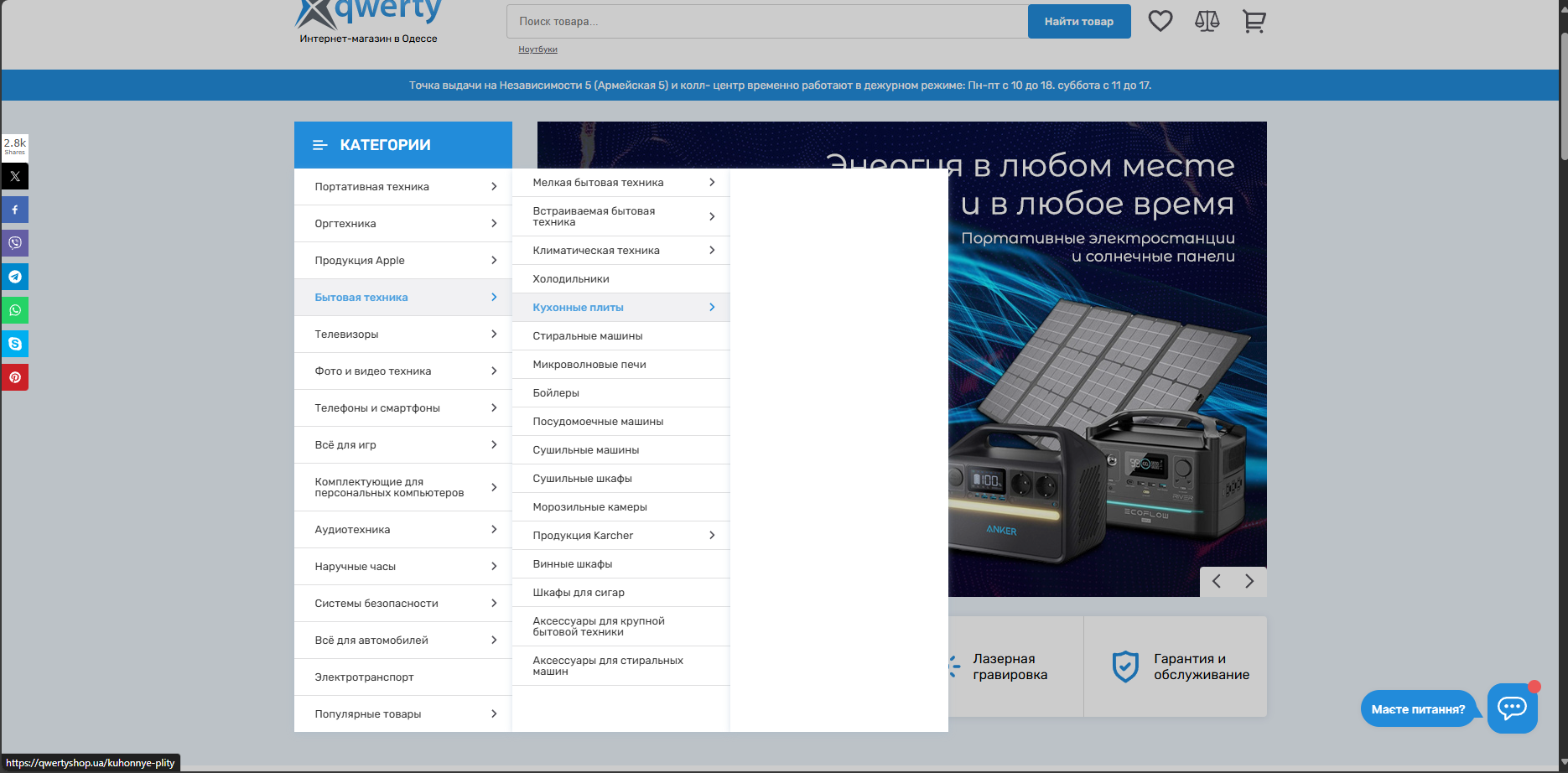
Task: Share page on Pinterest icon
Action: point(15,377)
